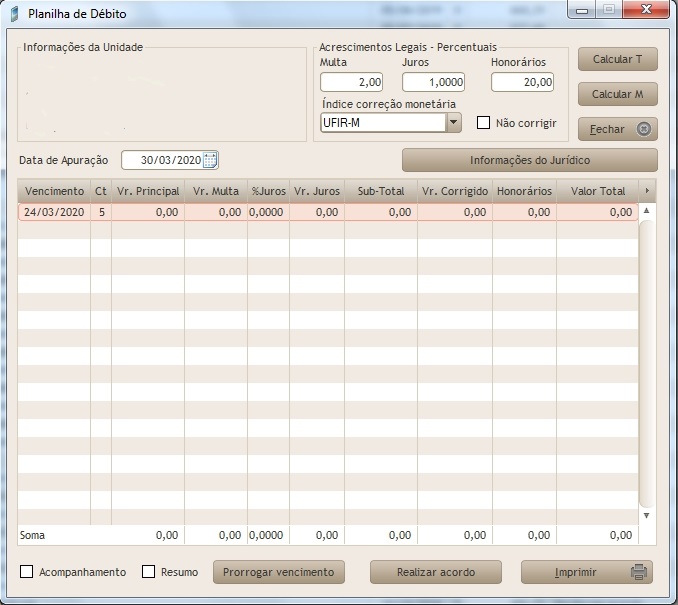This screenshot has width=678, height=605.
Task: Sort by the Vencimento column header
Action: (x=54, y=191)
